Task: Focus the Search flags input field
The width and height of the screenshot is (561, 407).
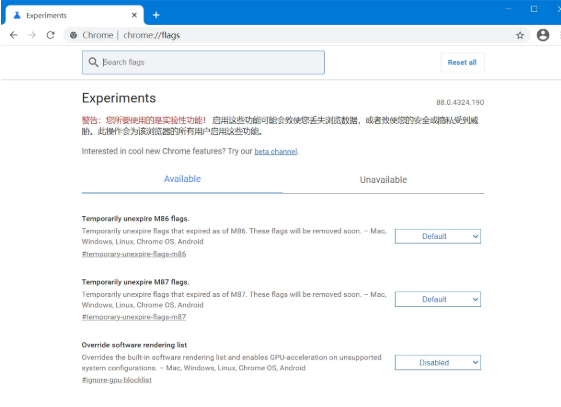Action: tap(203, 63)
